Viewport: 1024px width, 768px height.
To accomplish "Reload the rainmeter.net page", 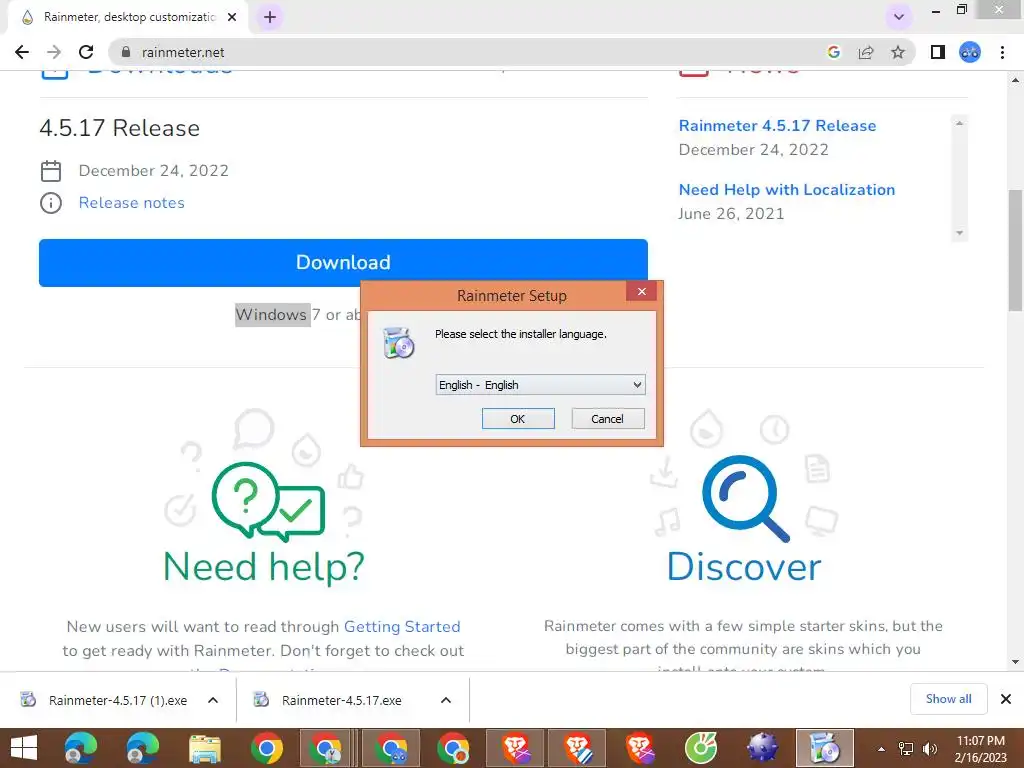I will 86,52.
